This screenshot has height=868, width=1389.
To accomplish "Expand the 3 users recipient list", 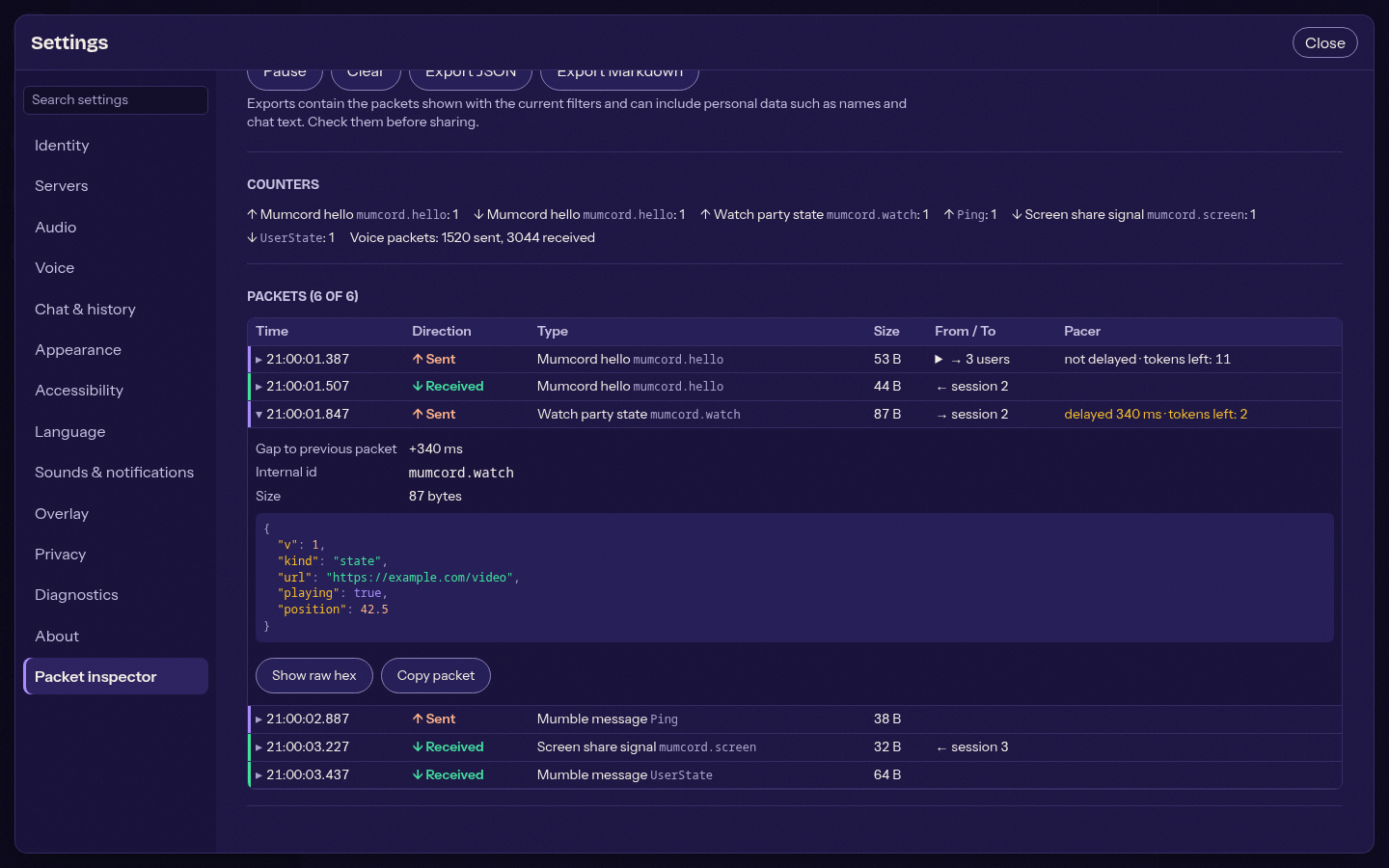I will pyautogui.click(x=939, y=359).
